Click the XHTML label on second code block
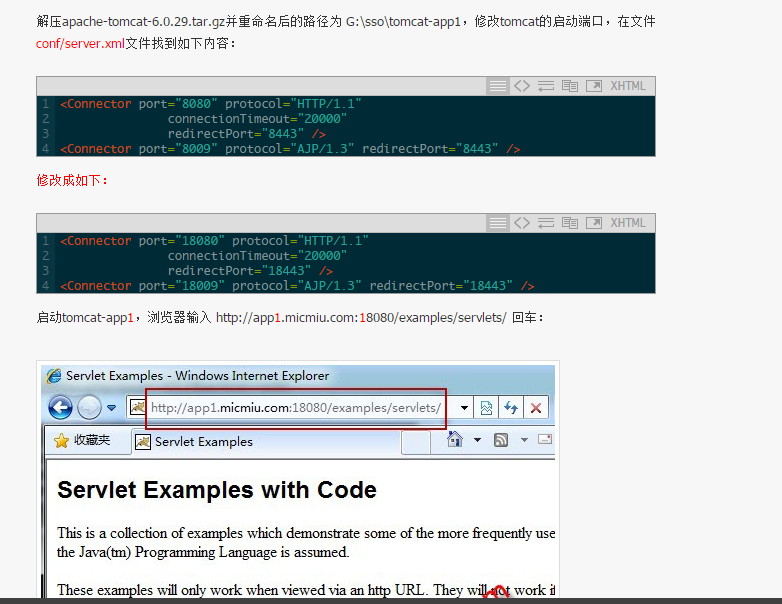The image size is (782, 604). (x=628, y=223)
